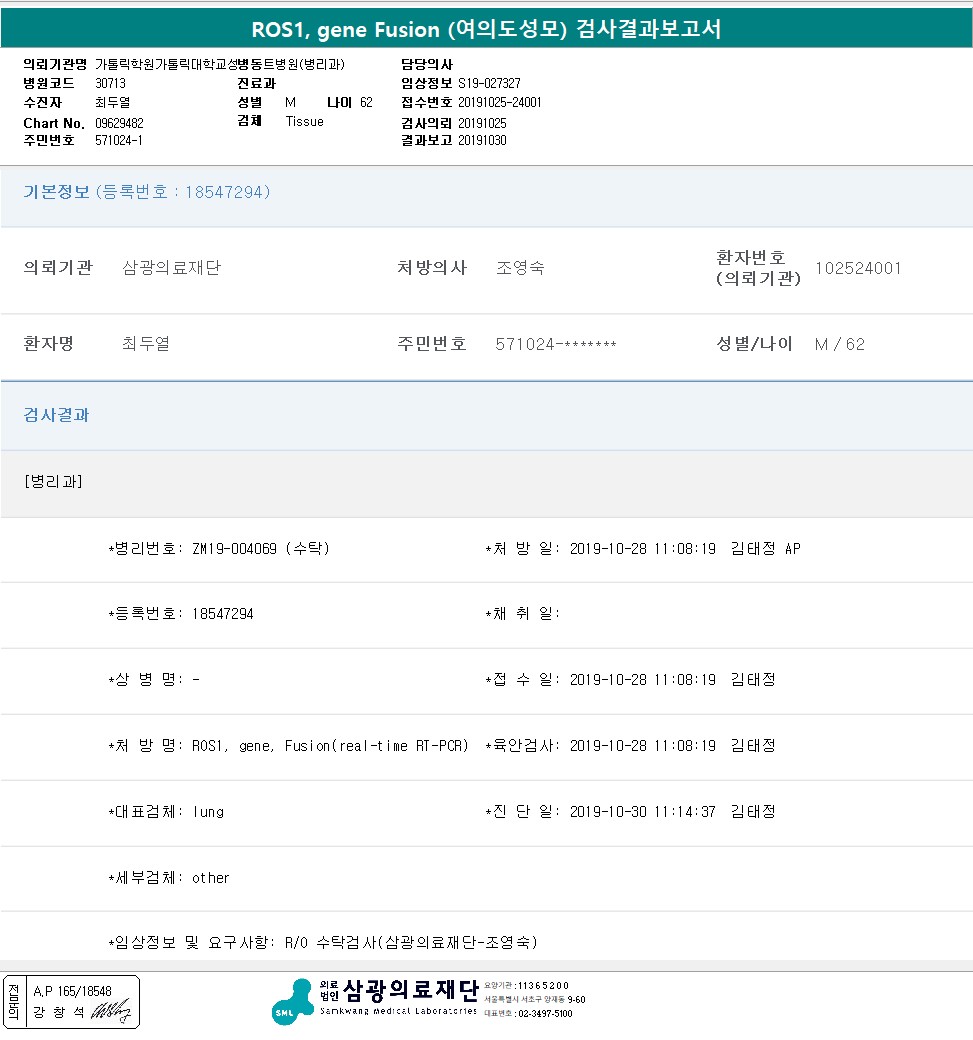Image resolution: width=973 pixels, height=1040 pixels.
Task: Click the 처방명 ROS1 gene Fusion text
Action: (x=330, y=746)
